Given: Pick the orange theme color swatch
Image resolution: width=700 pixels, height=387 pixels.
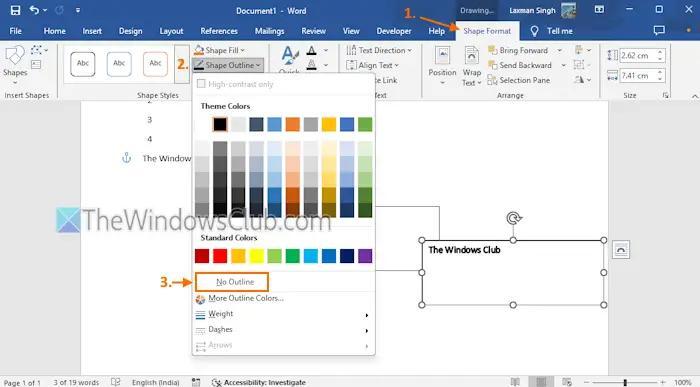Looking at the screenshot, I should pos(292,124).
